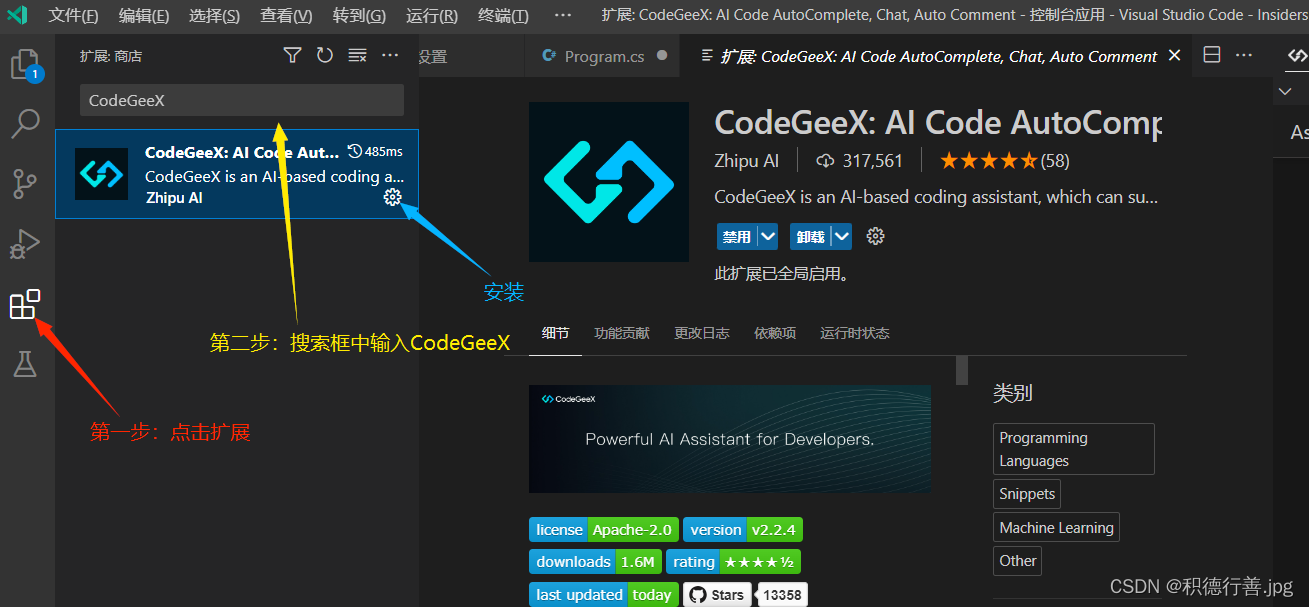Select CodeGeeX extension in results list
1309x607 pixels.
tap(237, 174)
